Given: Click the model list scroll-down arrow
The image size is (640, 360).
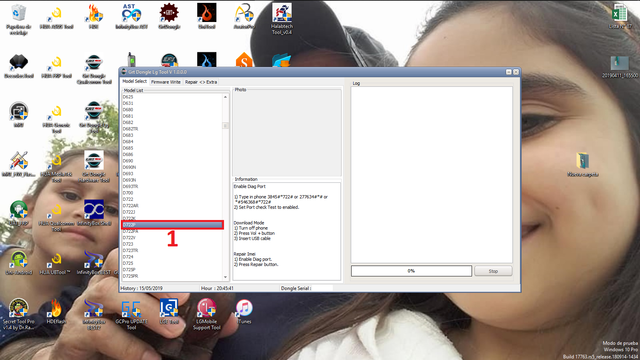Looking at the screenshot, I should [225, 277].
